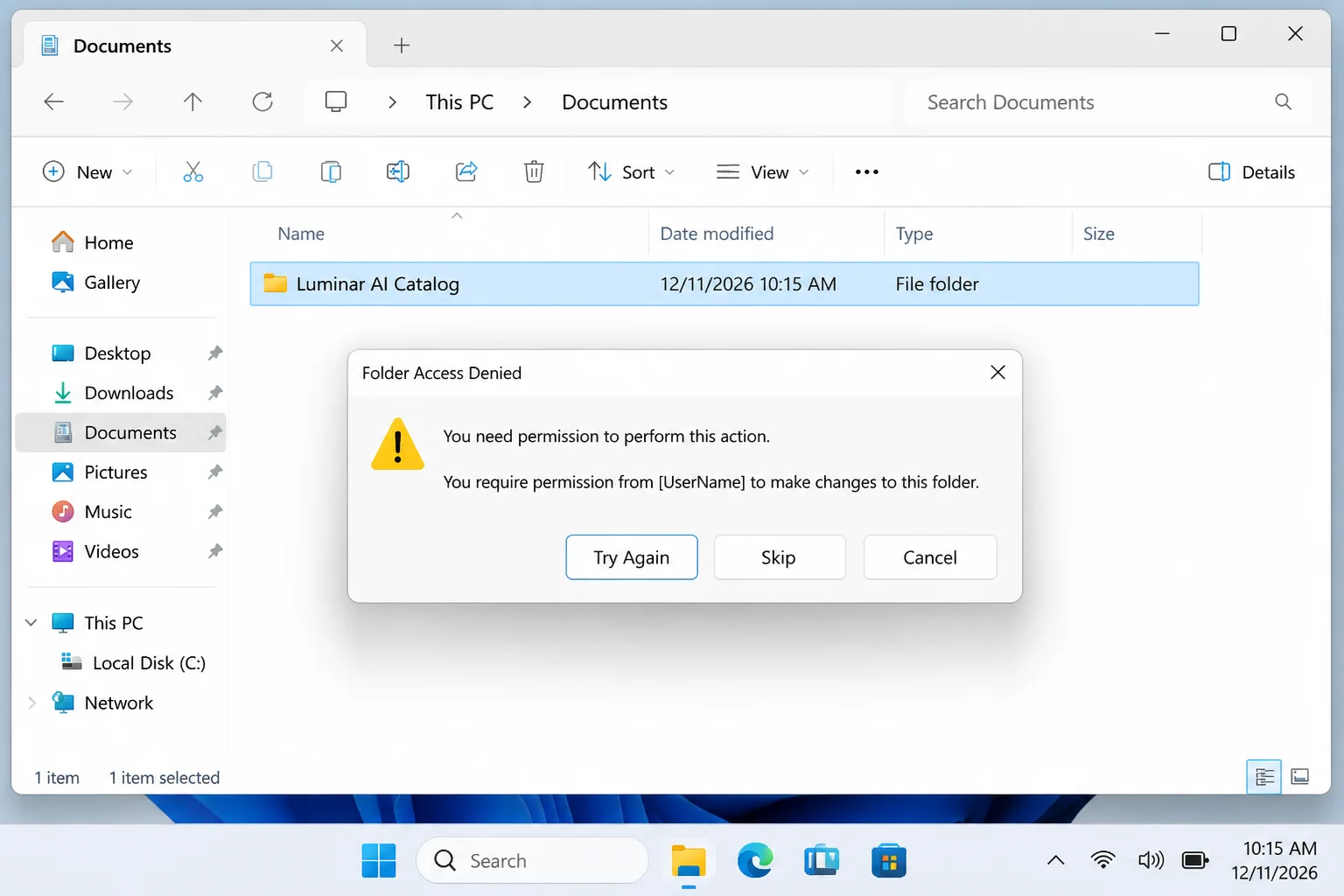The image size is (1344, 896).
Task: Switch to details list view icon
Action: (1263, 776)
